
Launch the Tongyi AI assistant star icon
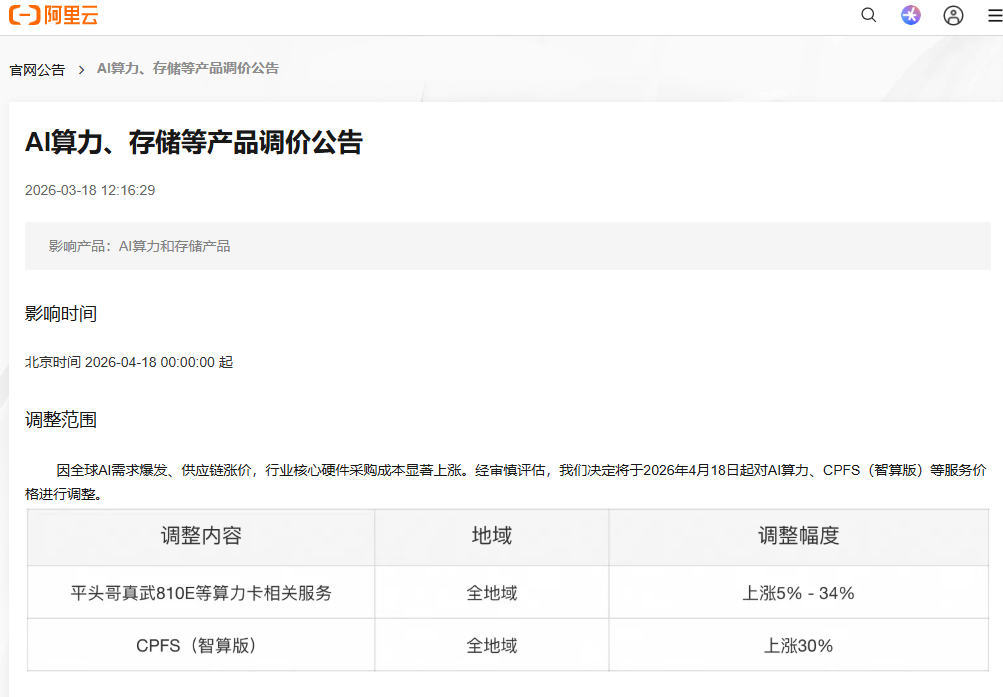pos(910,15)
